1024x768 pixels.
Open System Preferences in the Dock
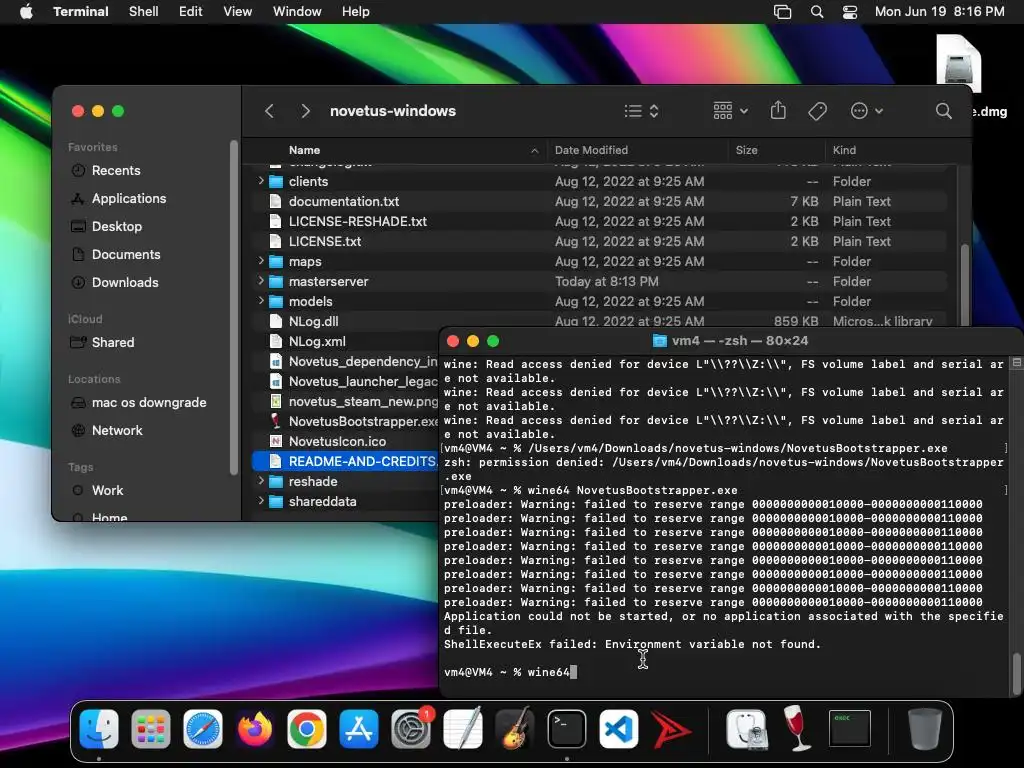pos(411,729)
